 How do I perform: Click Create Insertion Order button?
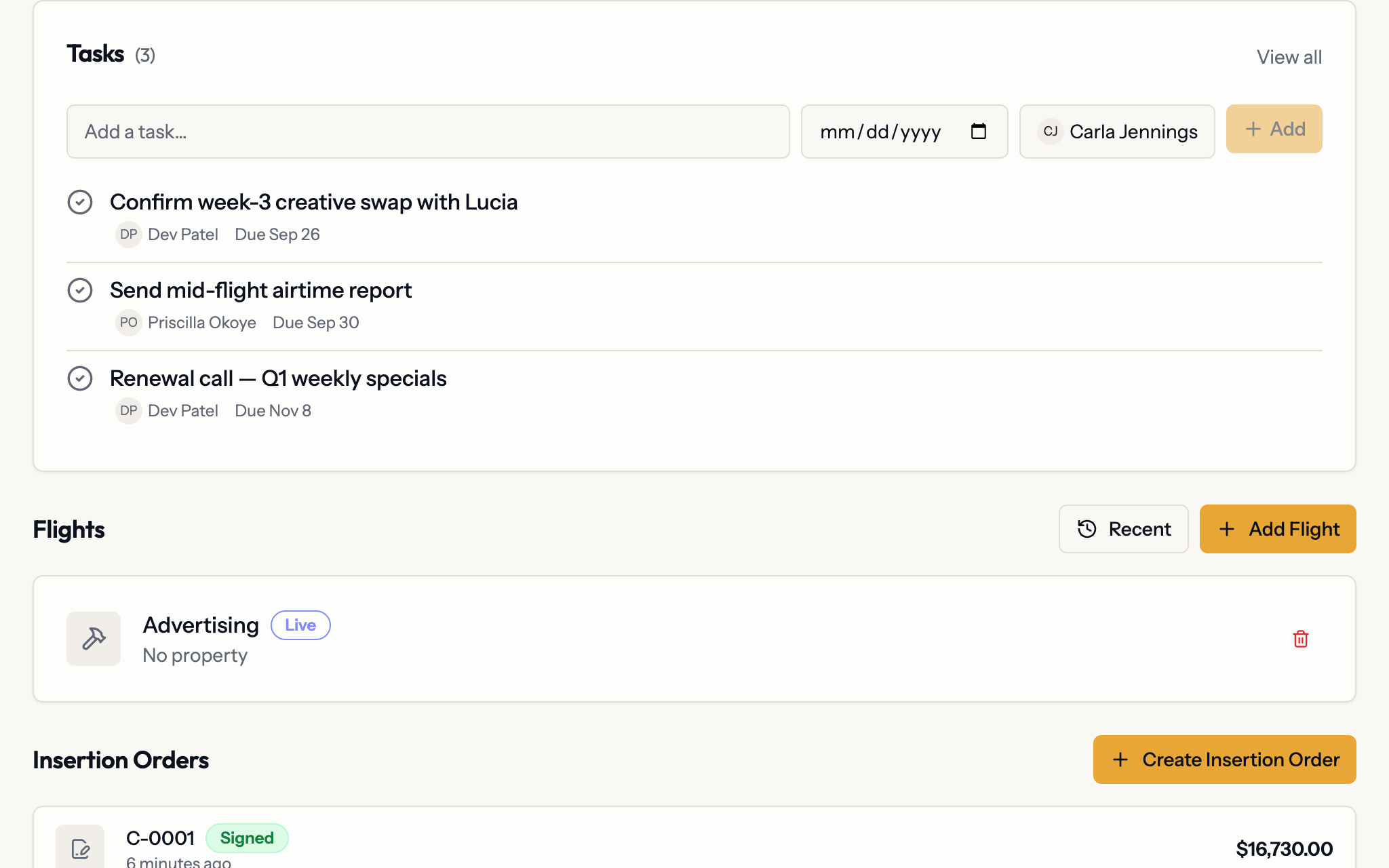(x=1224, y=759)
